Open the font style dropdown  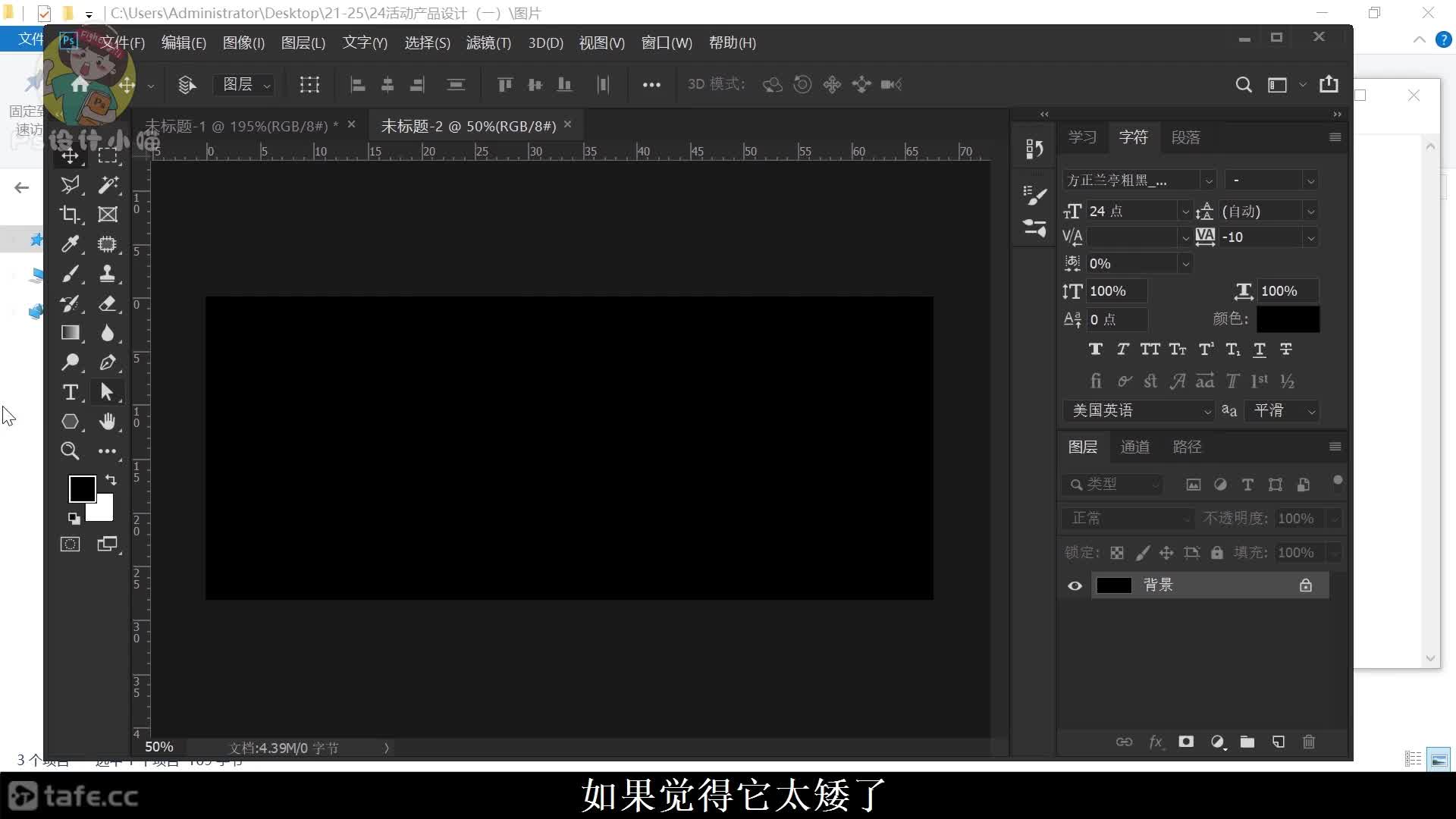click(1310, 180)
